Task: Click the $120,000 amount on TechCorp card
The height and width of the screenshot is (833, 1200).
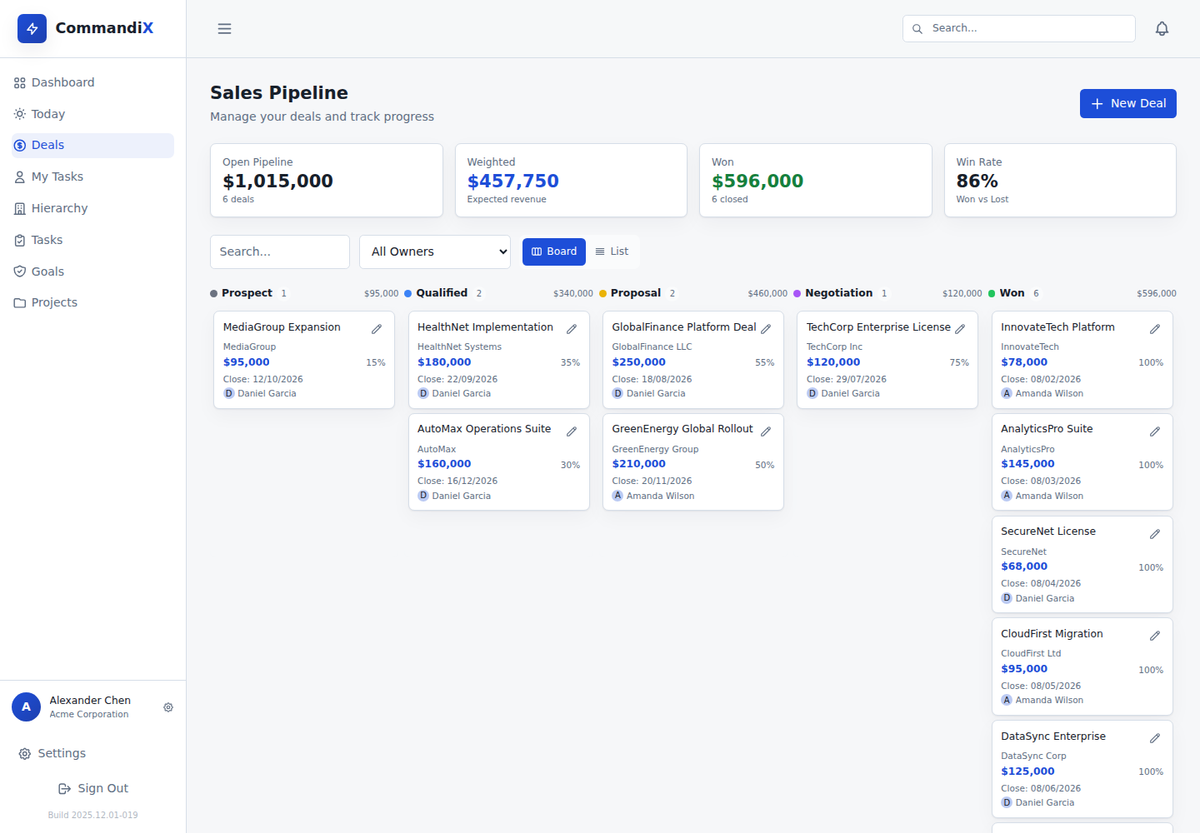Action: click(x=833, y=362)
